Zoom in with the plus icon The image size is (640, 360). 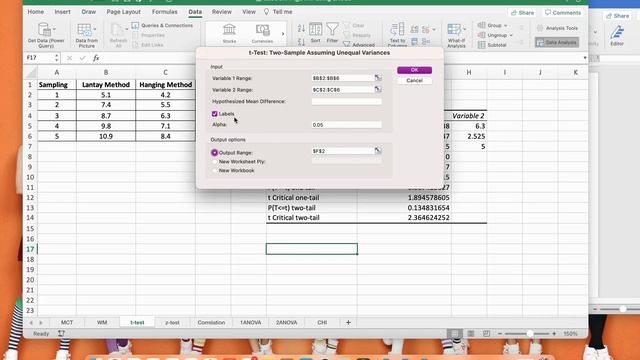554,333
